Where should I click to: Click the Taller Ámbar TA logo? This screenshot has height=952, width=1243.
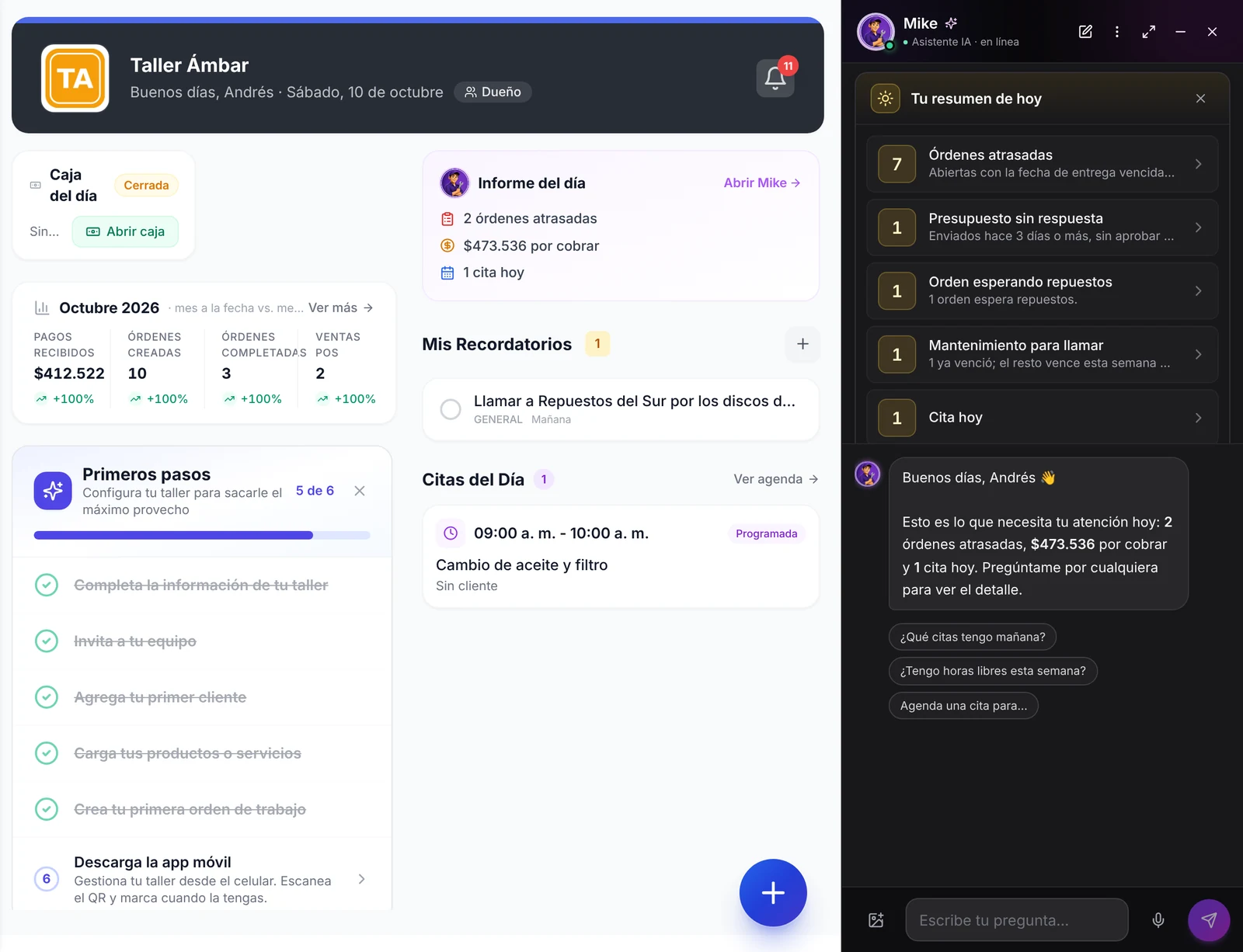point(75,78)
